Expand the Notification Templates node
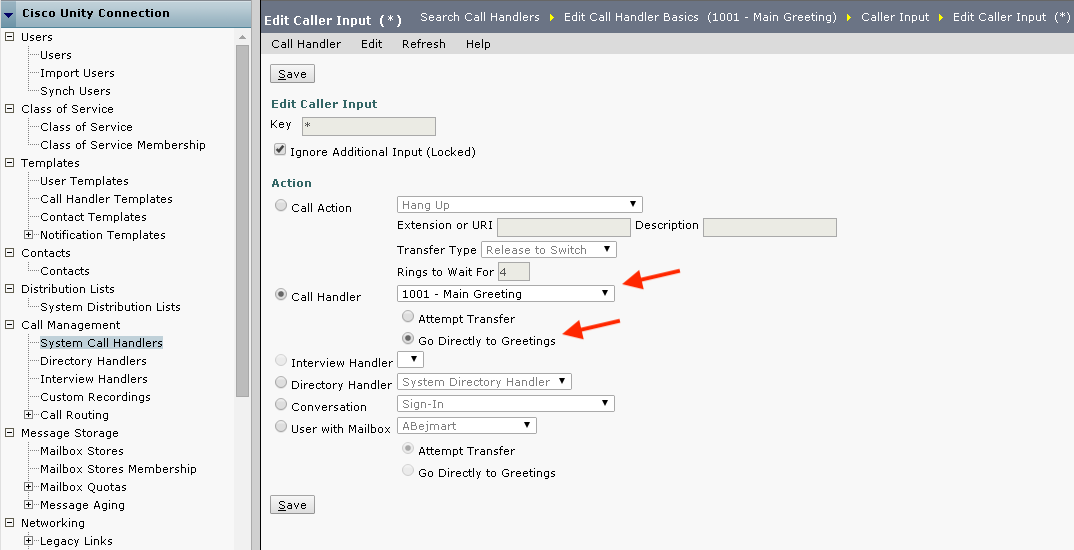This screenshot has width=1074, height=550. 29,235
